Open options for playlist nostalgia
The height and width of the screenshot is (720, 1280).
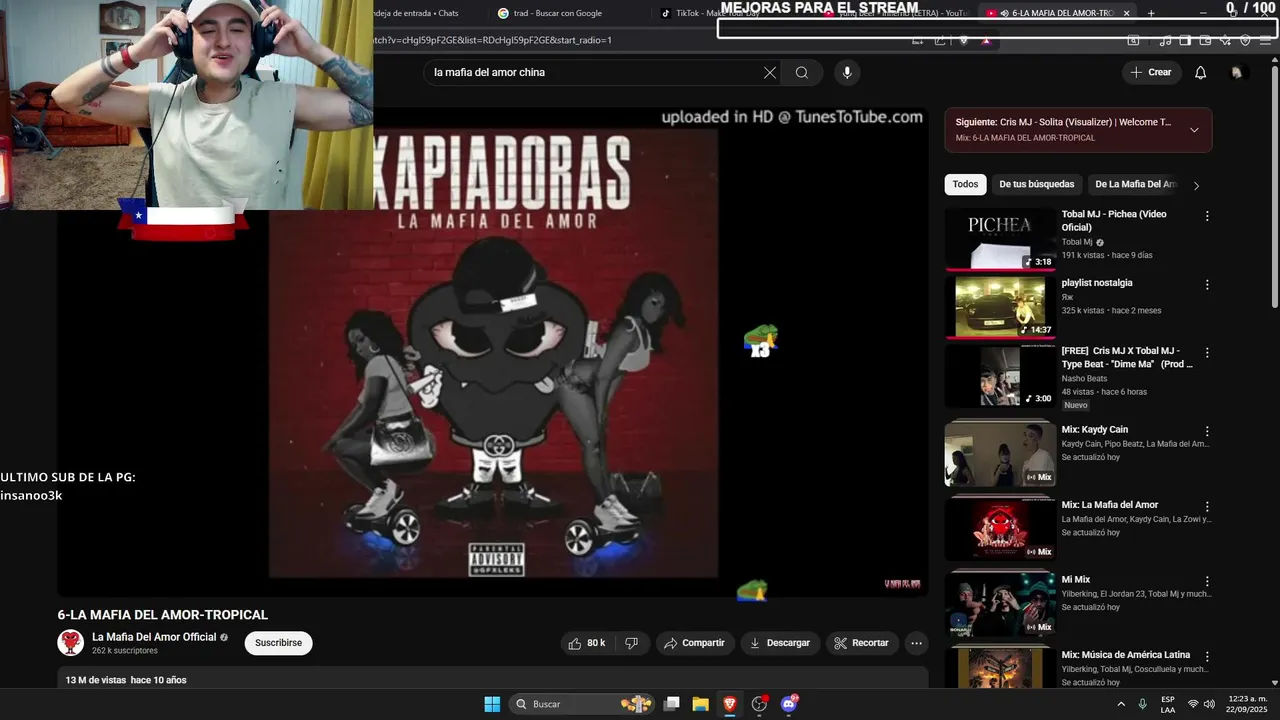(1207, 285)
